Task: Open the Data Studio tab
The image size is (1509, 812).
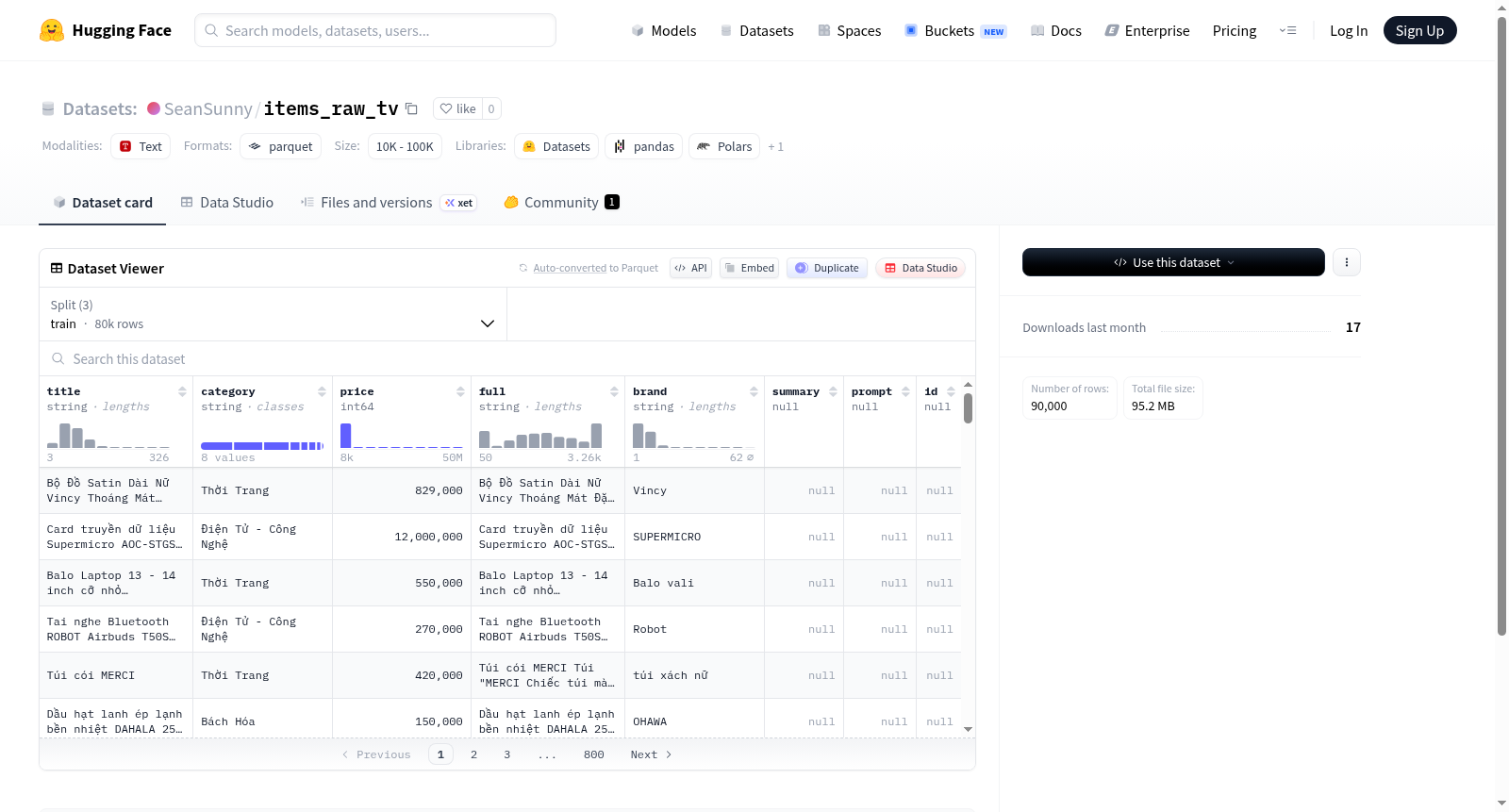Action: 226,202
